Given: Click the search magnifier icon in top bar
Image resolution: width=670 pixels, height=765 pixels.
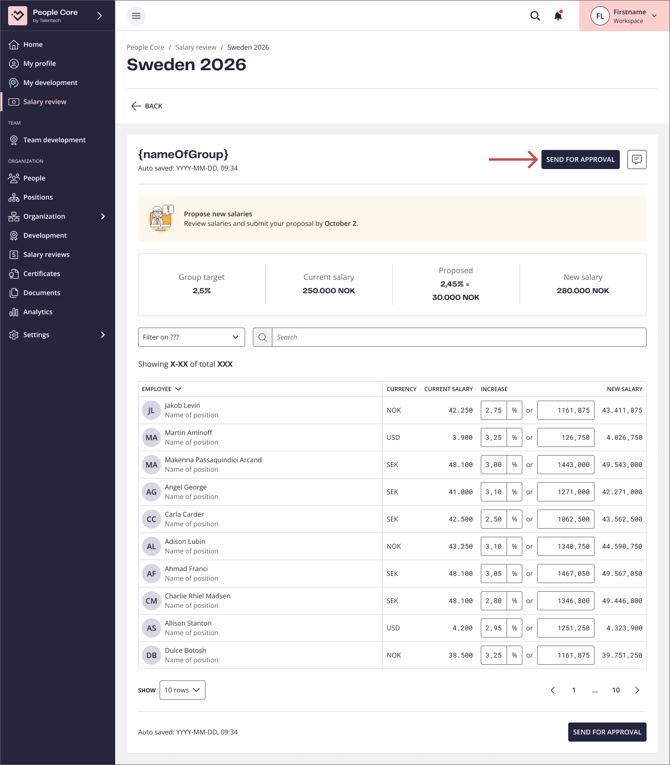Looking at the screenshot, I should pos(535,16).
